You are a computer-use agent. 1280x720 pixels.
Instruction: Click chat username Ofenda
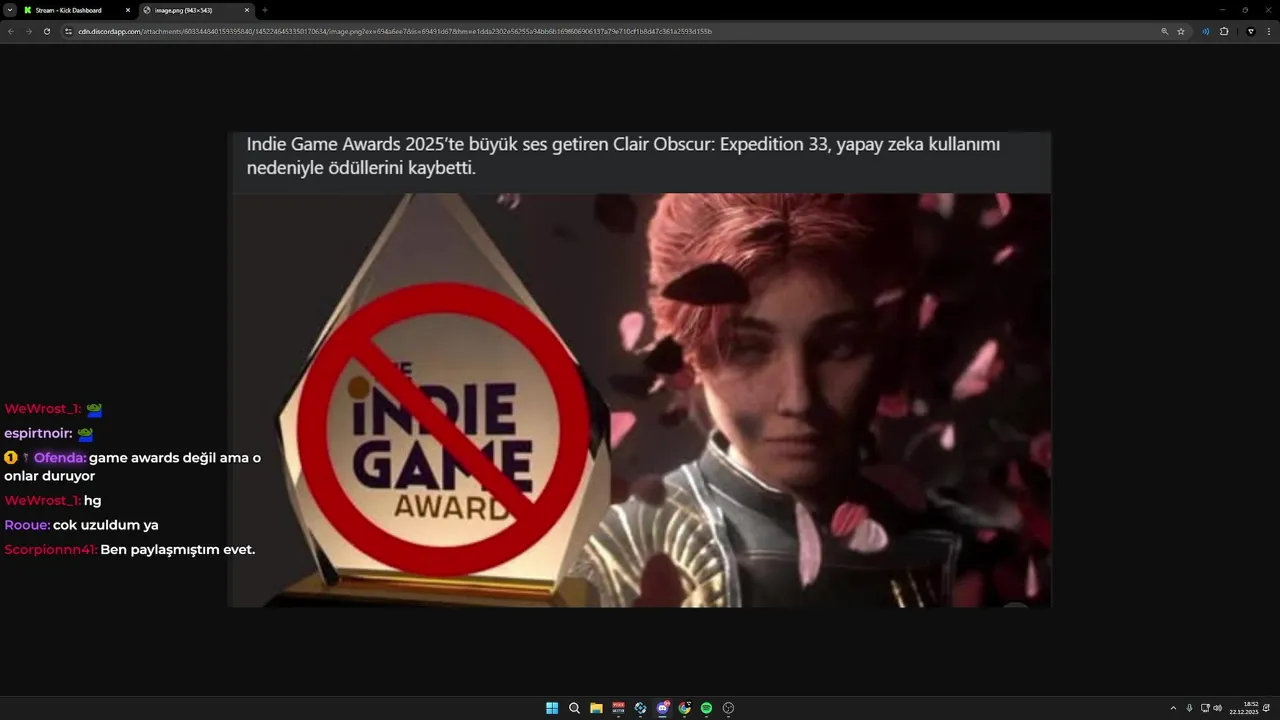point(60,458)
